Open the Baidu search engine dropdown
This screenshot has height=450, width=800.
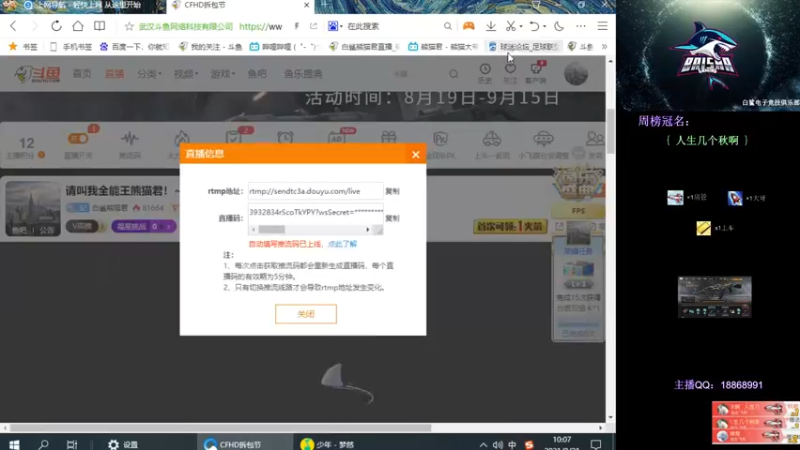tap(335, 26)
